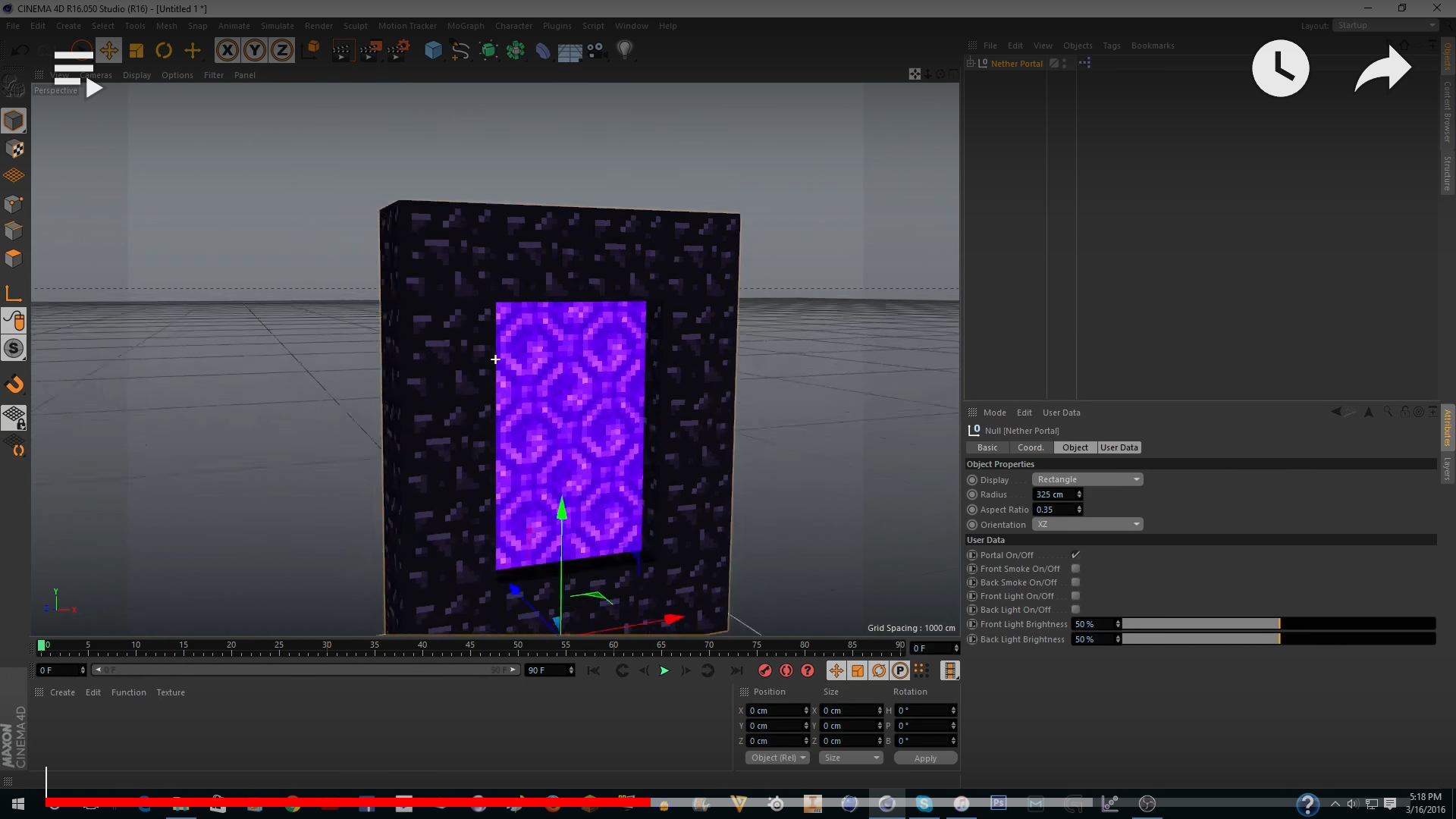Switch to the User Data tab
1456x819 pixels.
(1119, 447)
